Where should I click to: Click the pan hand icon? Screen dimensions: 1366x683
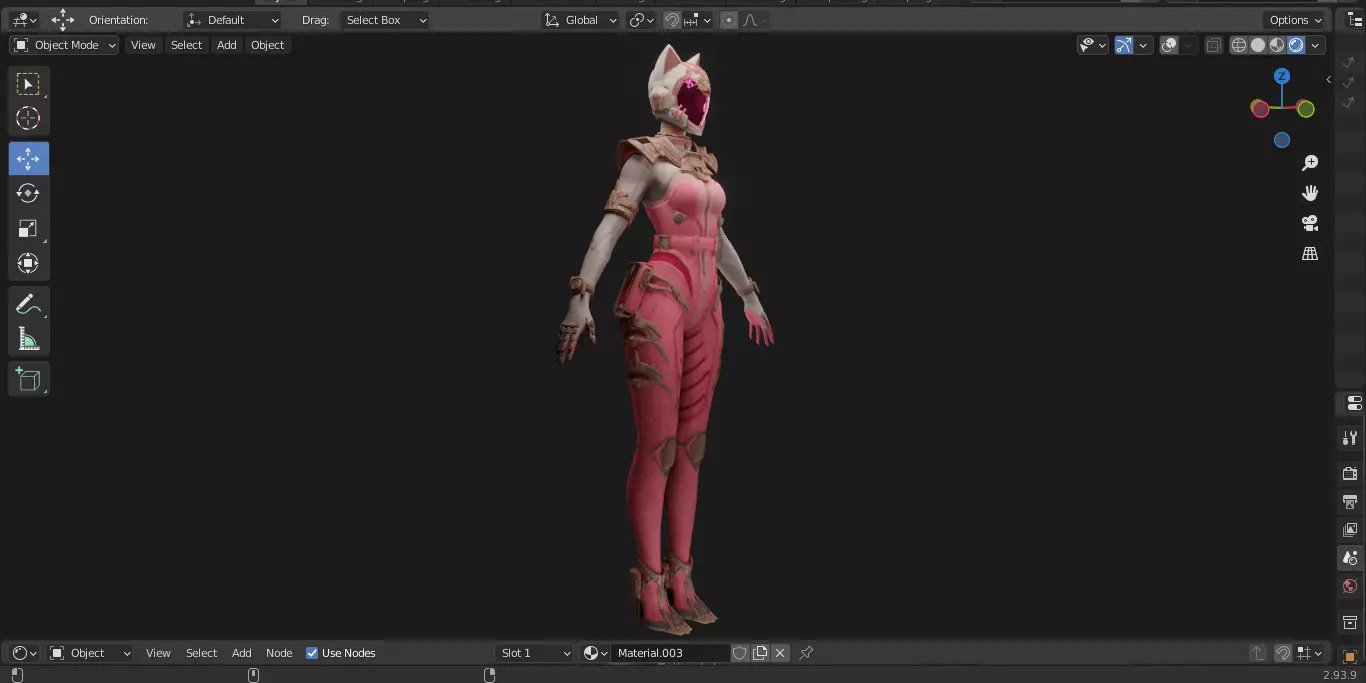pyautogui.click(x=1310, y=193)
